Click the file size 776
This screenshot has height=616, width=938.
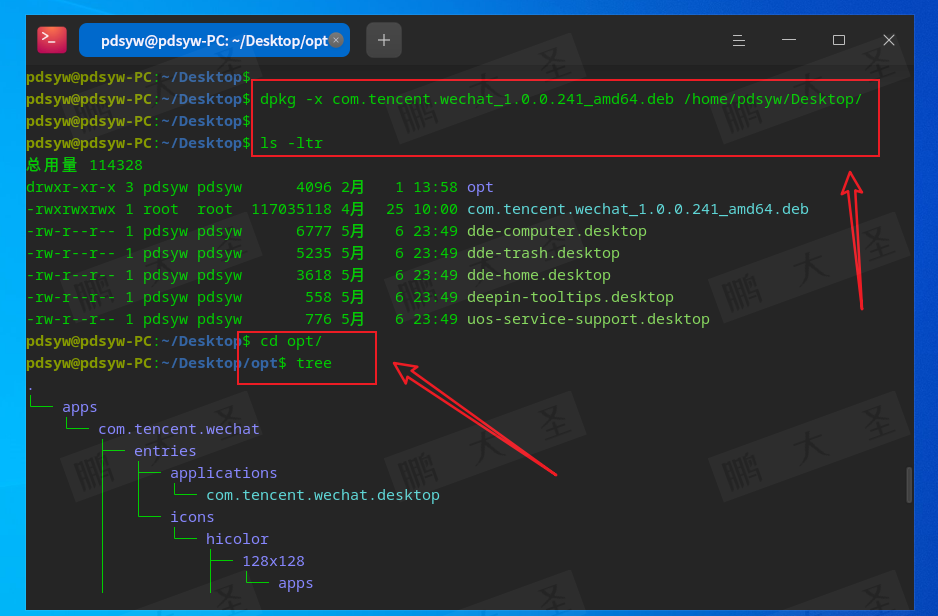coord(318,319)
